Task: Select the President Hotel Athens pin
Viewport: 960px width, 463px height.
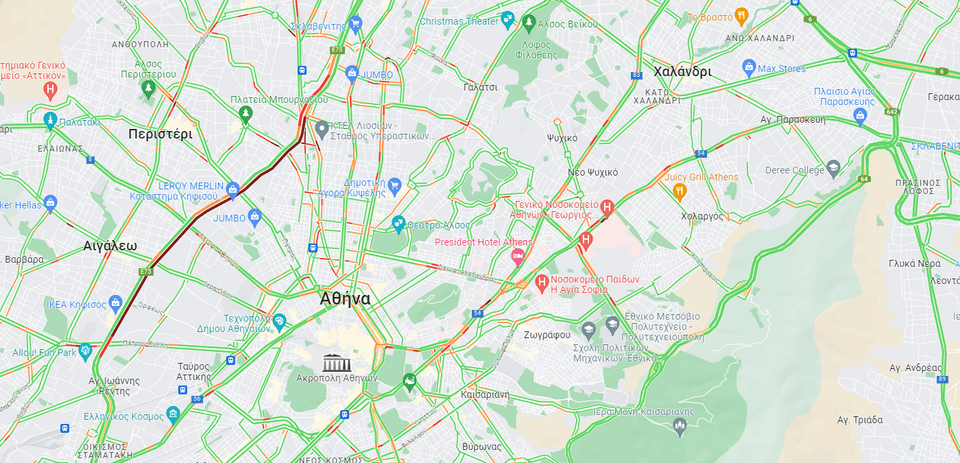Action: (x=518, y=256)
